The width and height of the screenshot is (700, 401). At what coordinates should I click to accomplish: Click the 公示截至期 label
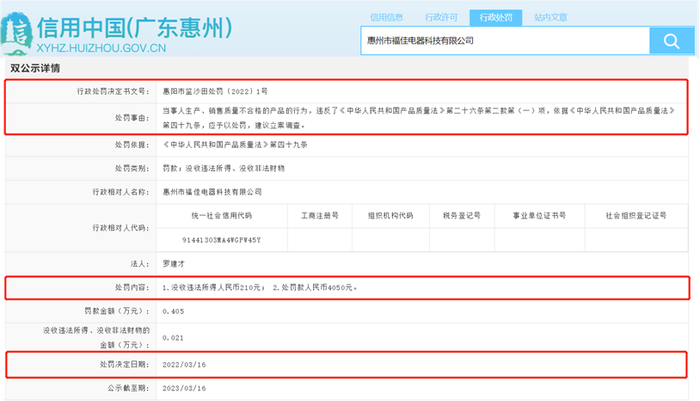(128, 388)
